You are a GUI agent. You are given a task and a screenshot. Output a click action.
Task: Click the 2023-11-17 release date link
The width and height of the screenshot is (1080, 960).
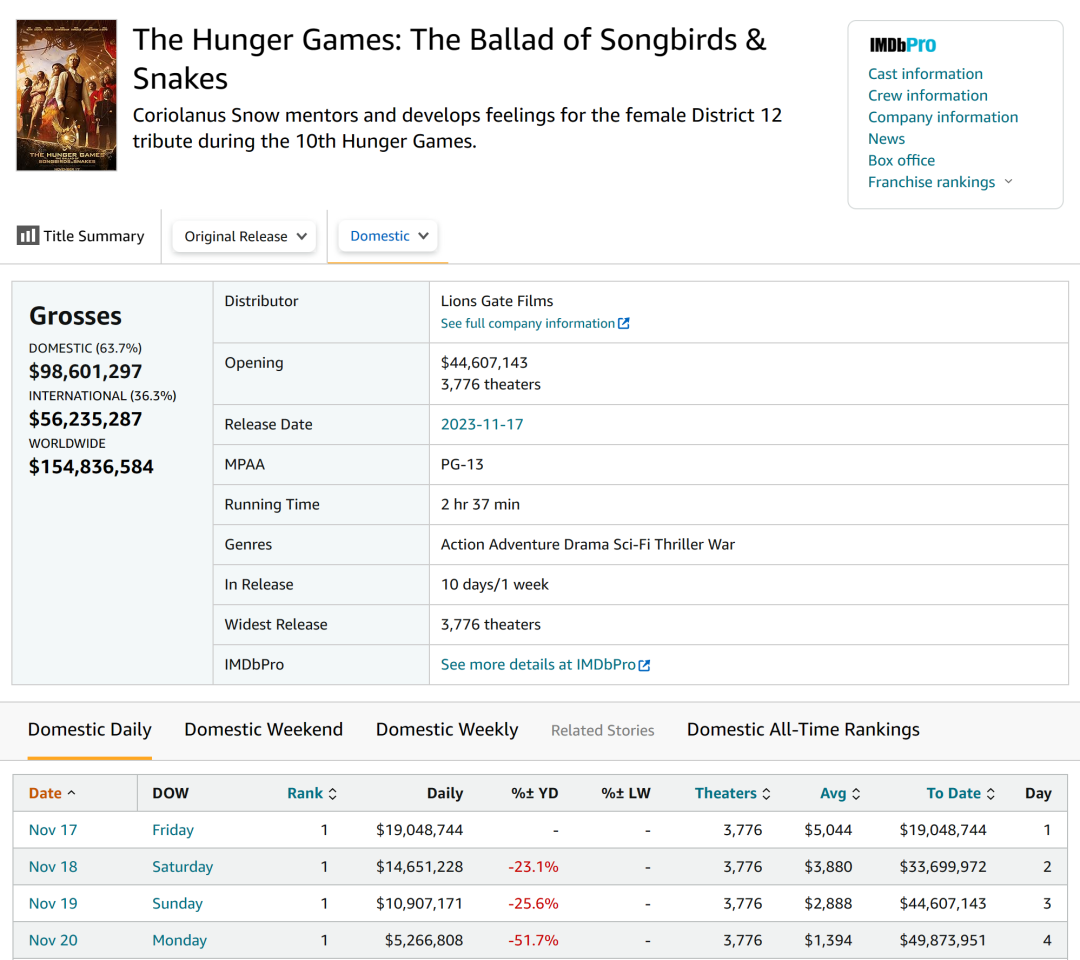tap(482, 424)
